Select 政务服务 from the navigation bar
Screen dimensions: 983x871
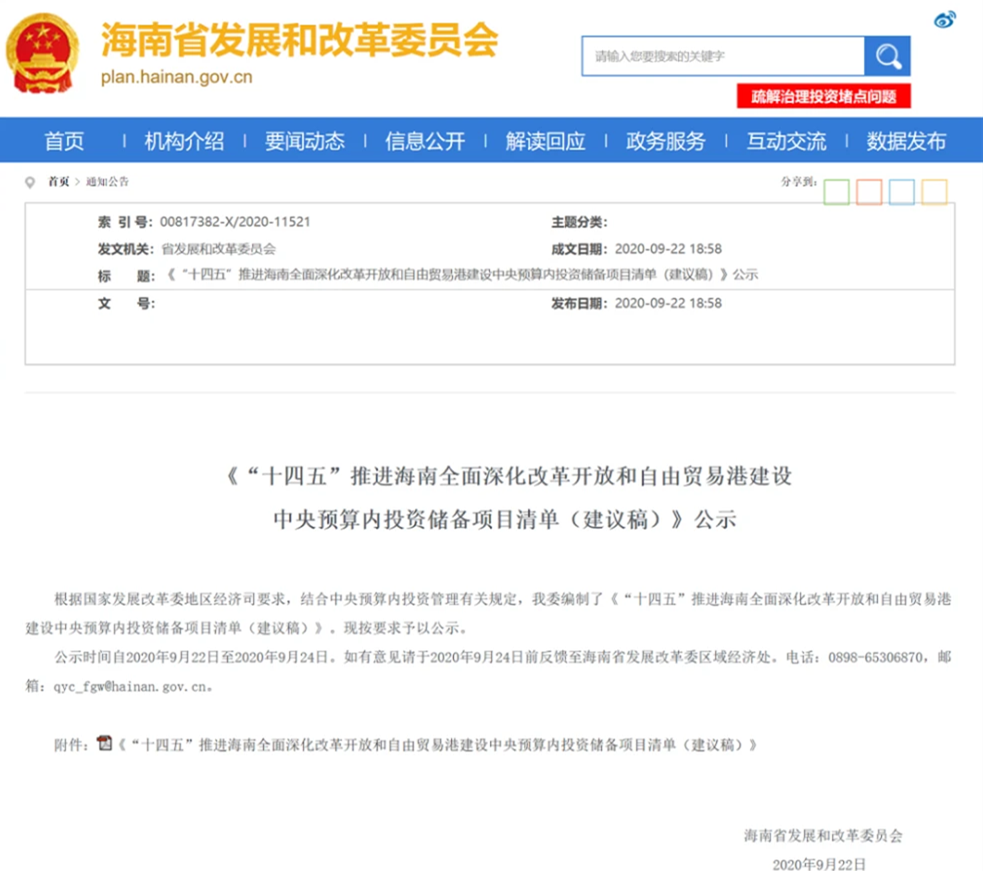point(665,141)
